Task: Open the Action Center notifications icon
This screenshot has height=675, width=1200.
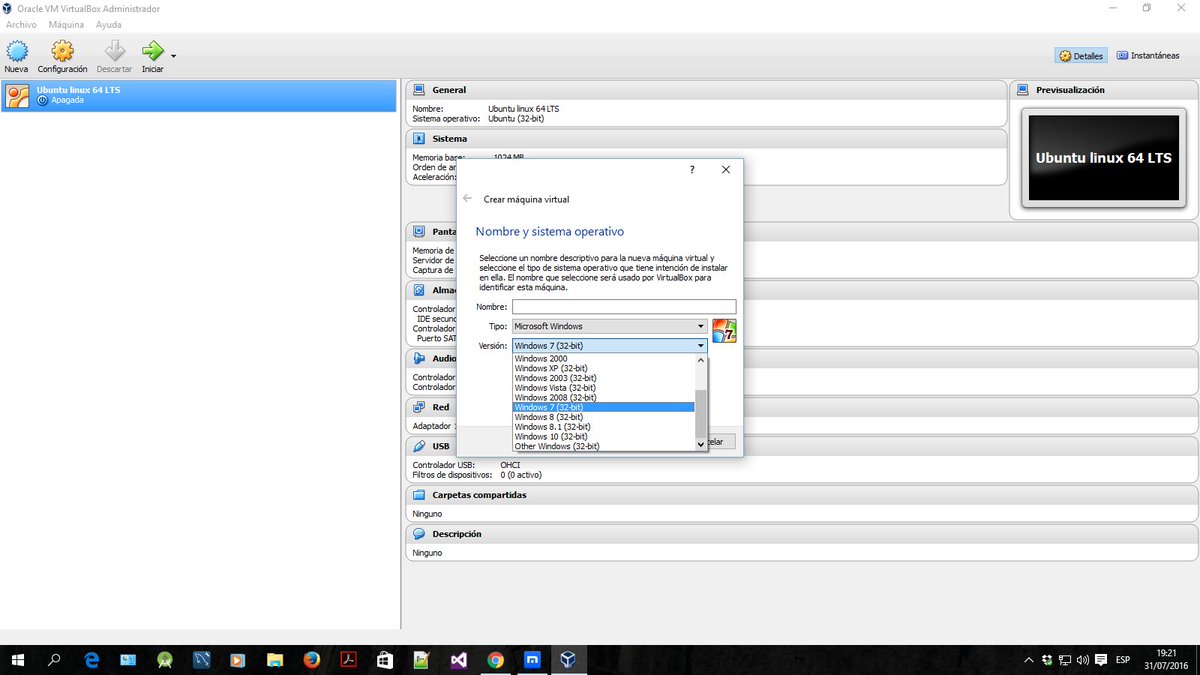Action: pos(1100,660)
